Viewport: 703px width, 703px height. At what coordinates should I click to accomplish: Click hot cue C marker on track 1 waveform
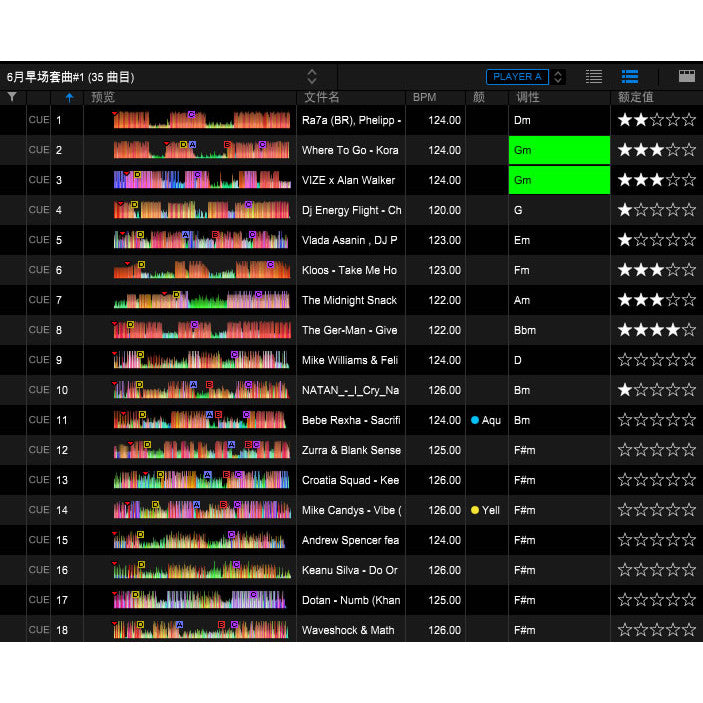point(191,114)
